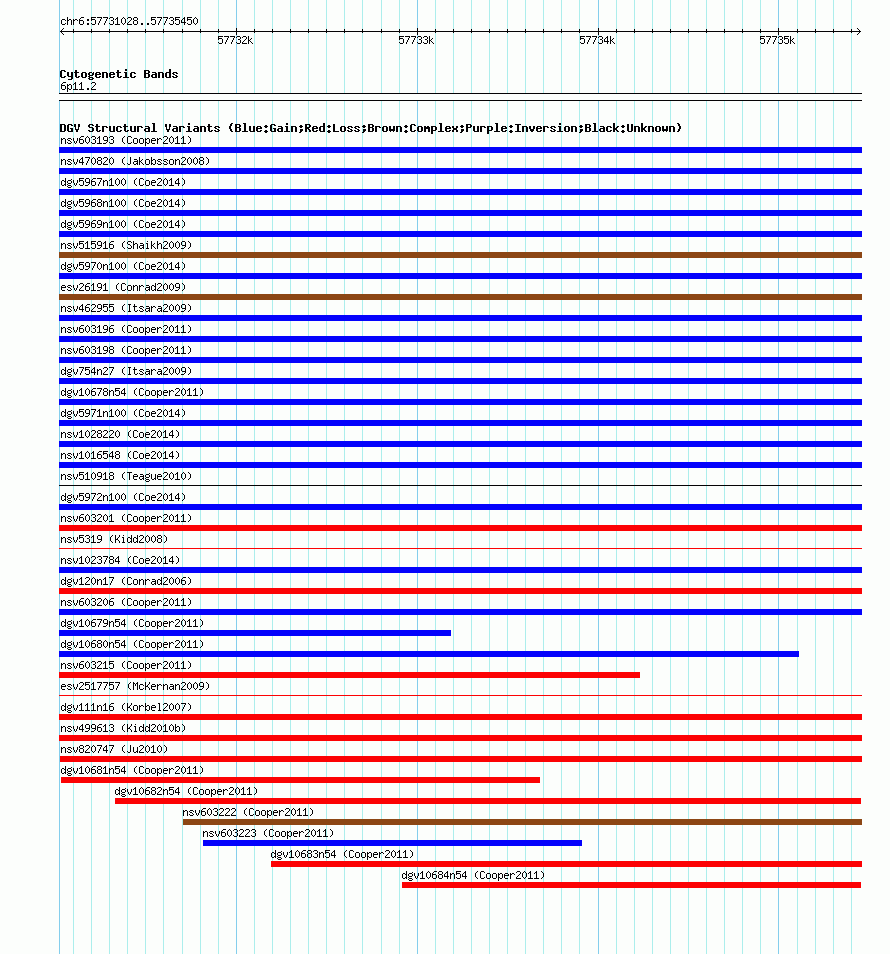The height and width of the screenshot is (954, 890).
Task: Click the thin black bar under nsv510918
Action: pyautogui.click(x=461, y=486)
